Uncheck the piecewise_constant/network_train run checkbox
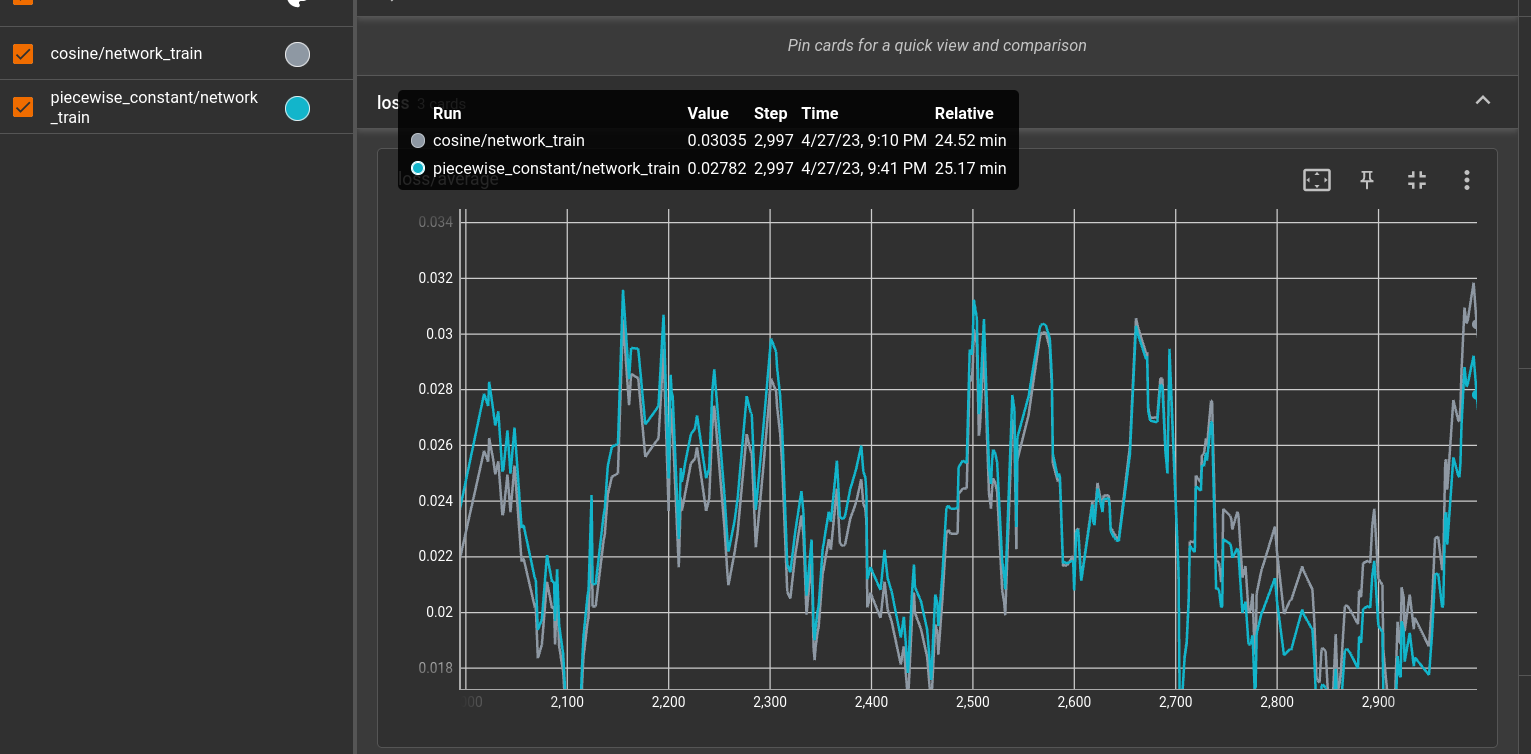 click(23, 107)
